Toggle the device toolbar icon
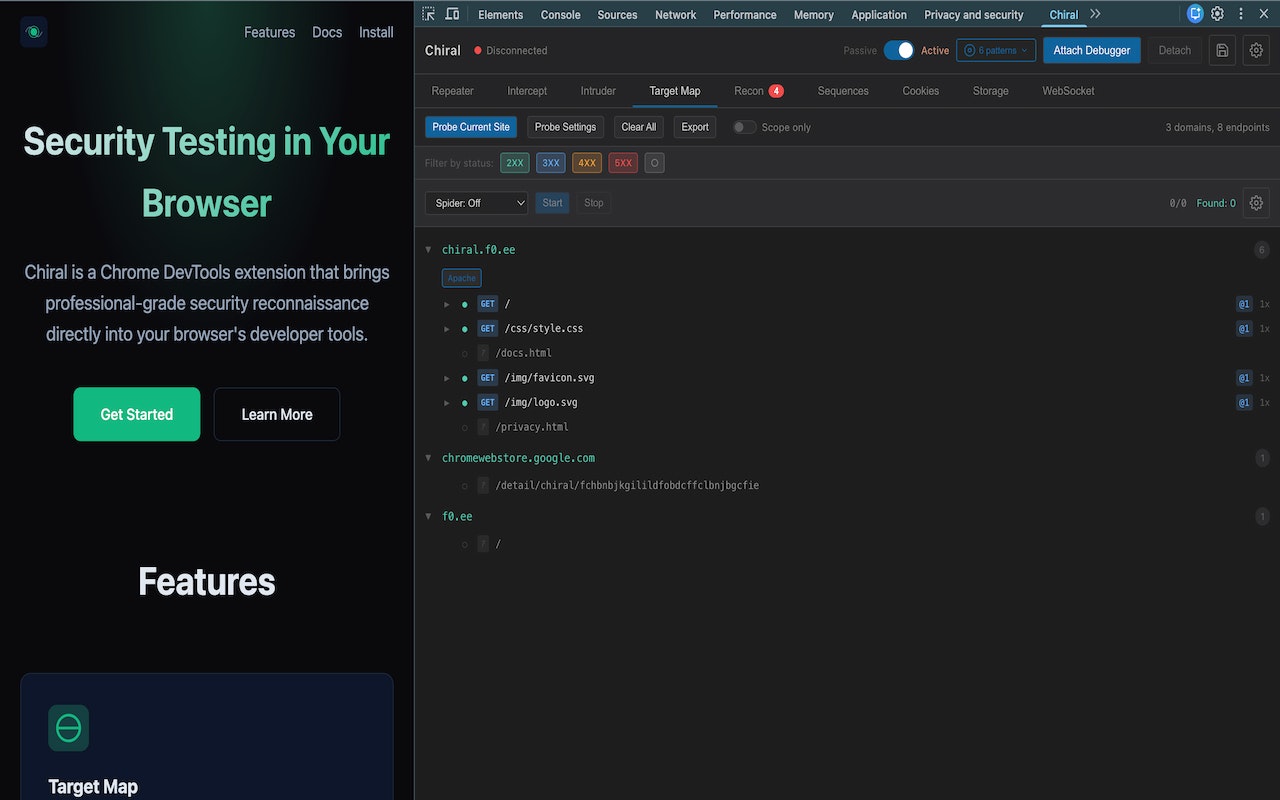This screenshot has height=800, width=1280. click(452, 14)
